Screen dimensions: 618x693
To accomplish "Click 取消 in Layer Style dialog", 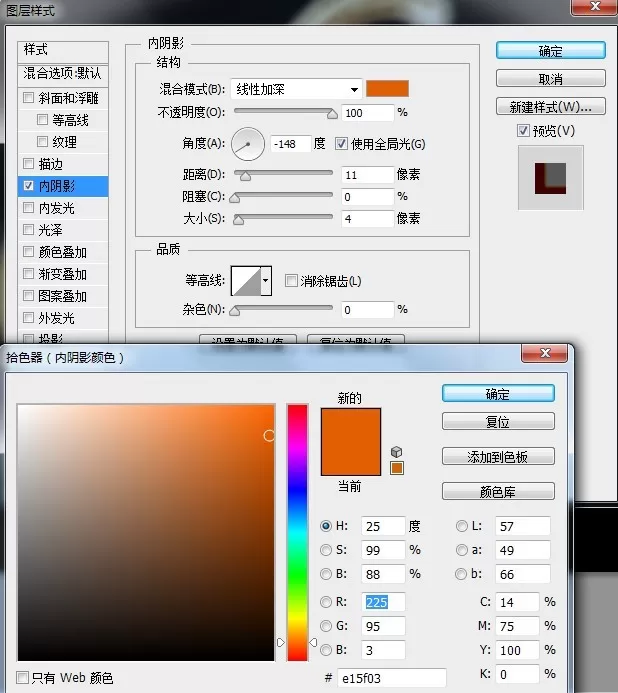I will pyautogui.click(x=550, y=79).
